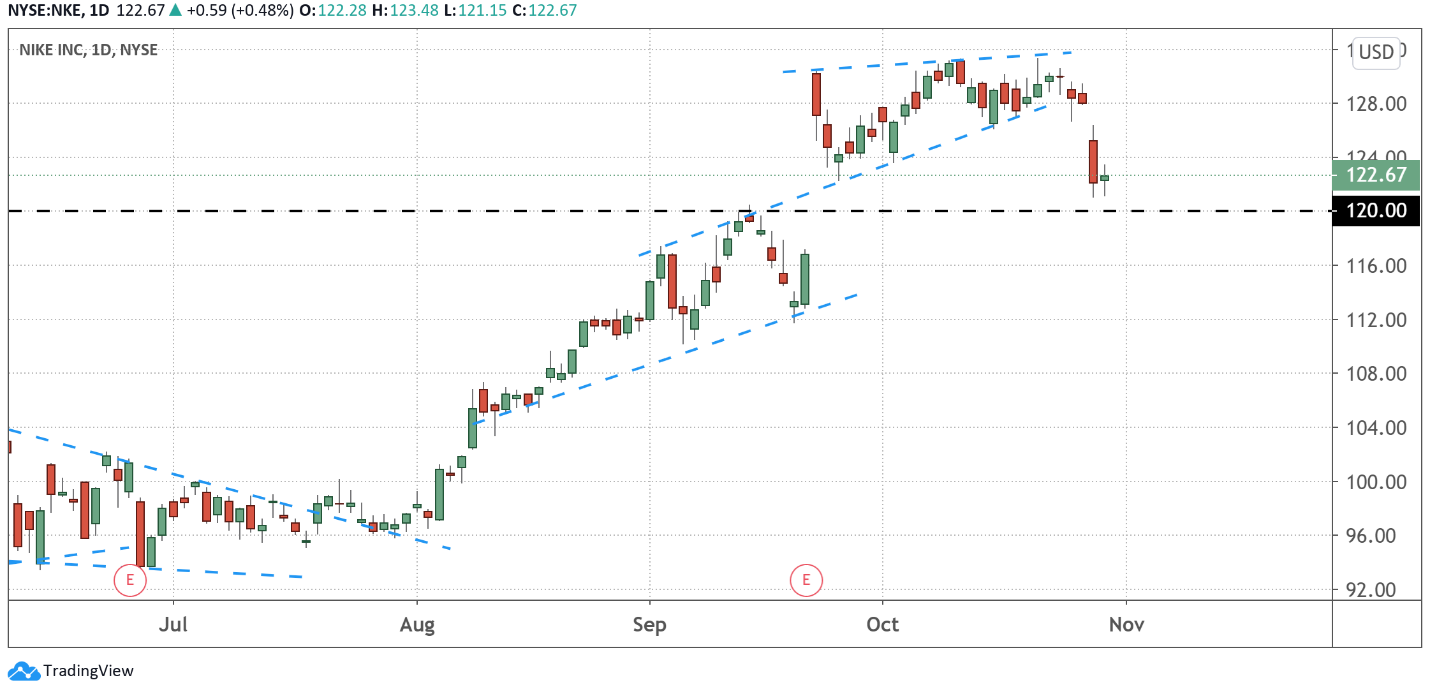This screenshot has height=694, width=1430.
Task: Click the NIKE INC, 1D, NYSE chart legend
Action: pyautogui.click(x=88, y=49)
